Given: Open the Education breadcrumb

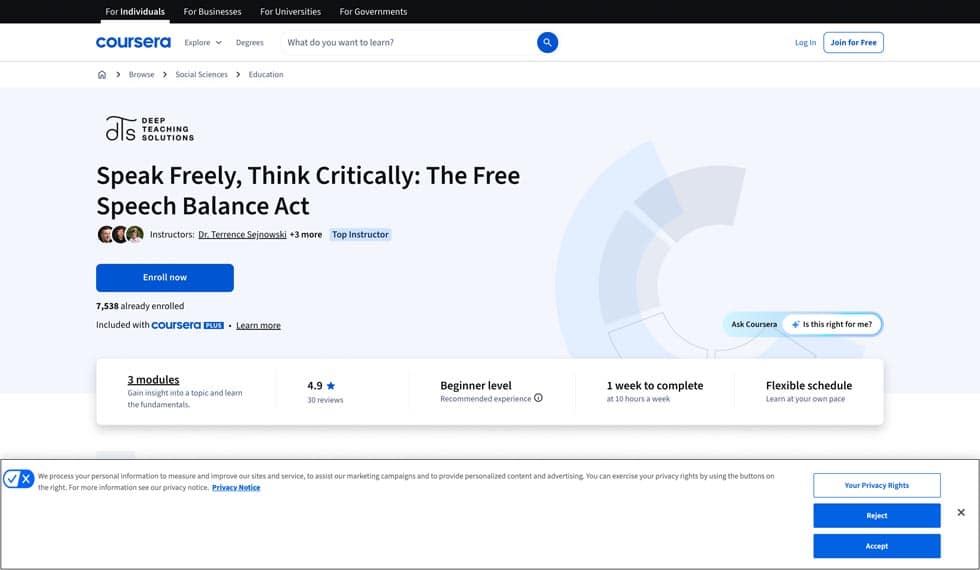Looking at the screenshot, I should pyautogui.click(x=266, y=74).
